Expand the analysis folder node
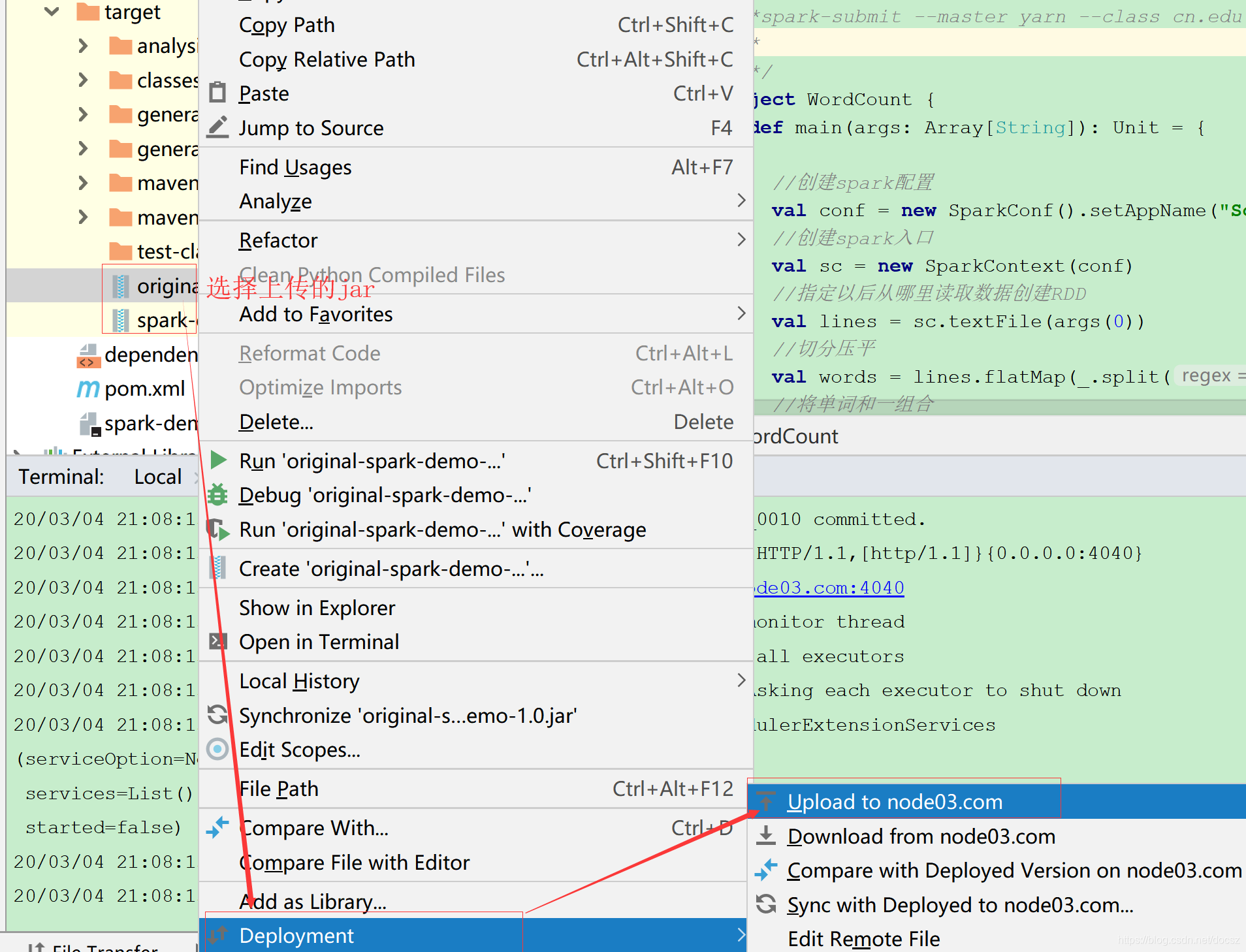Image resolution: width=1246 pixels, height=952 pixels. pyautogui.click(x=83, y=46)
